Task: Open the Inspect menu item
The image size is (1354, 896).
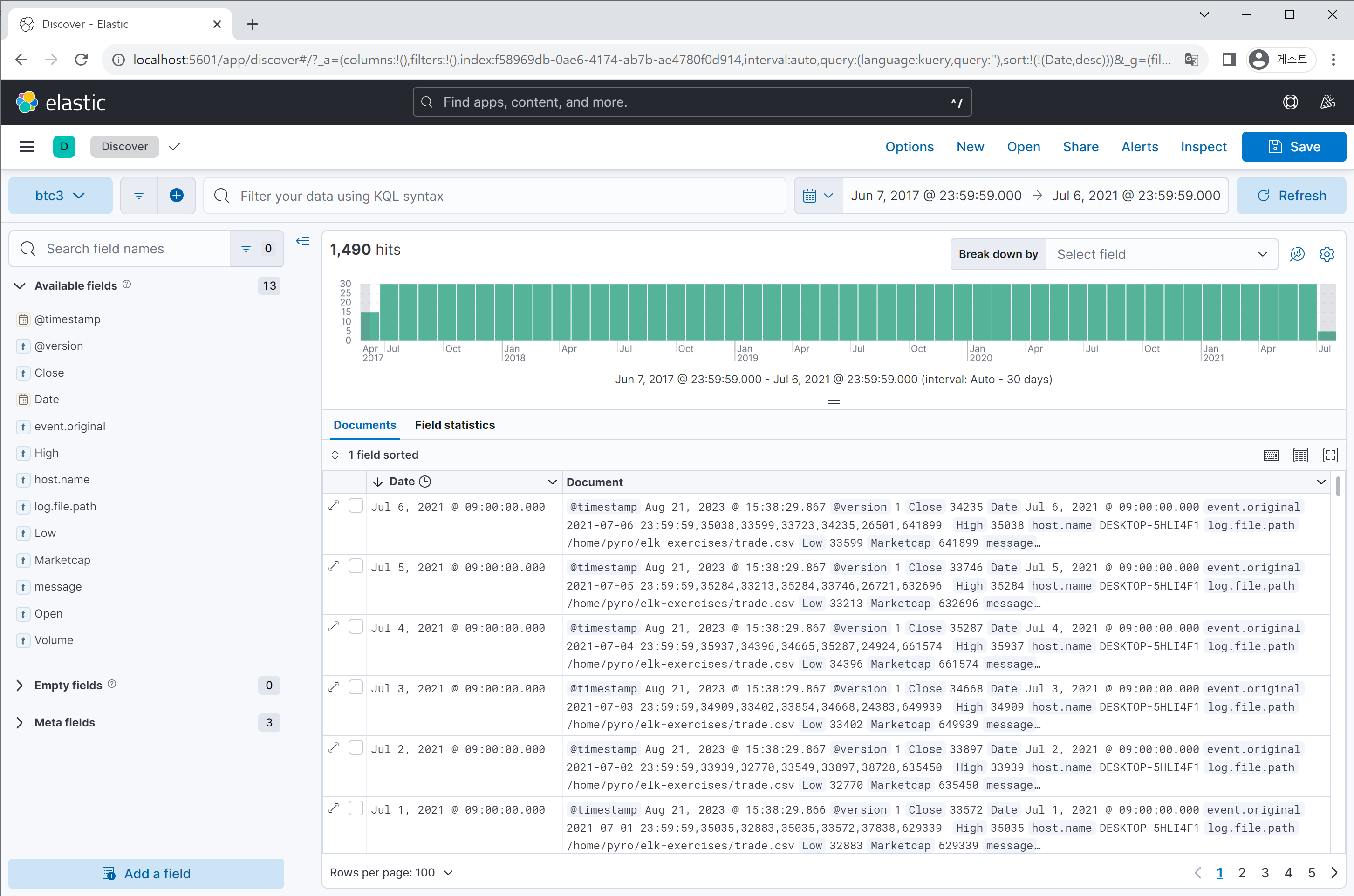Action: pos(1203,147)
